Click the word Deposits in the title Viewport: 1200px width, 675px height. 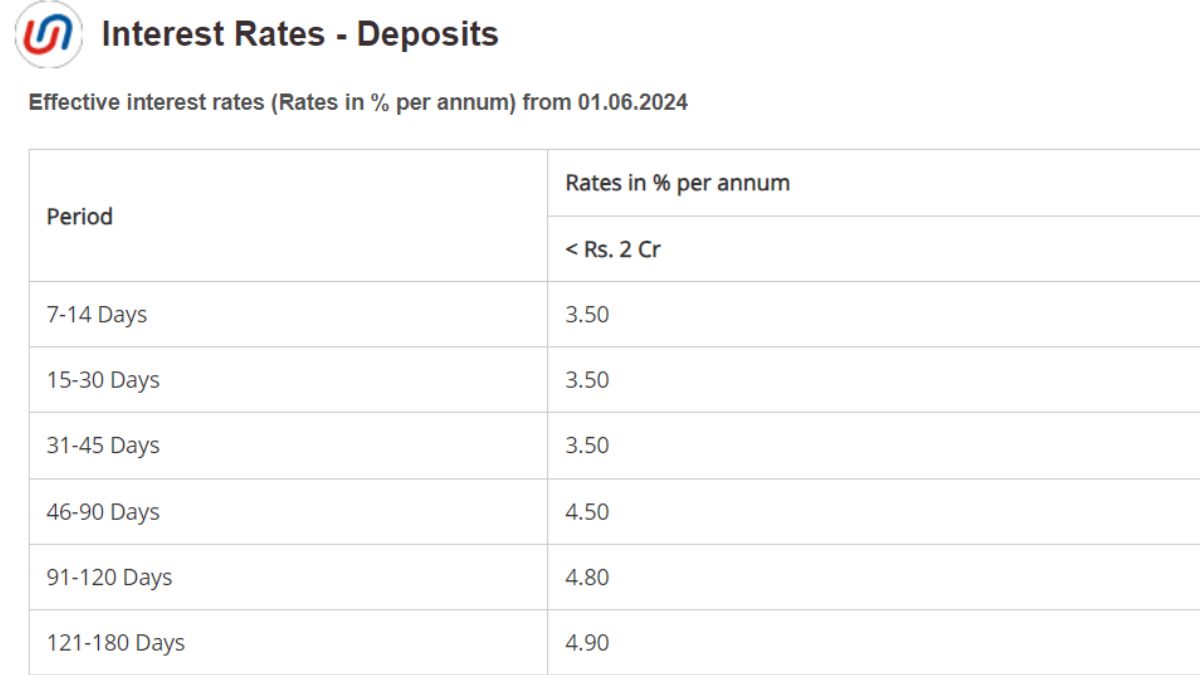(428, 34)
